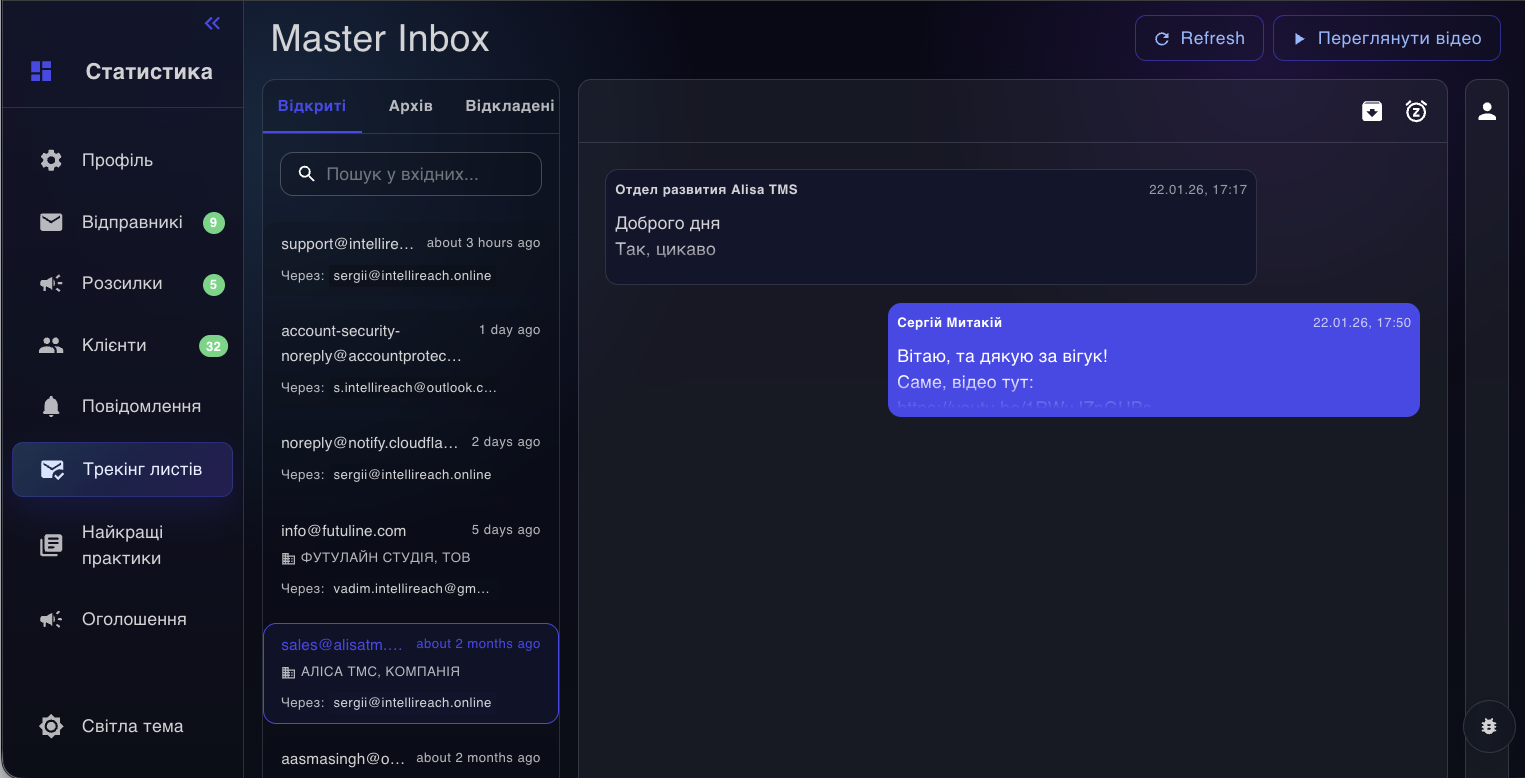The height and width of the screenshot is (778, 1525).
Task: Select the sales@alisatm… conversation
Action: [411, 673]
